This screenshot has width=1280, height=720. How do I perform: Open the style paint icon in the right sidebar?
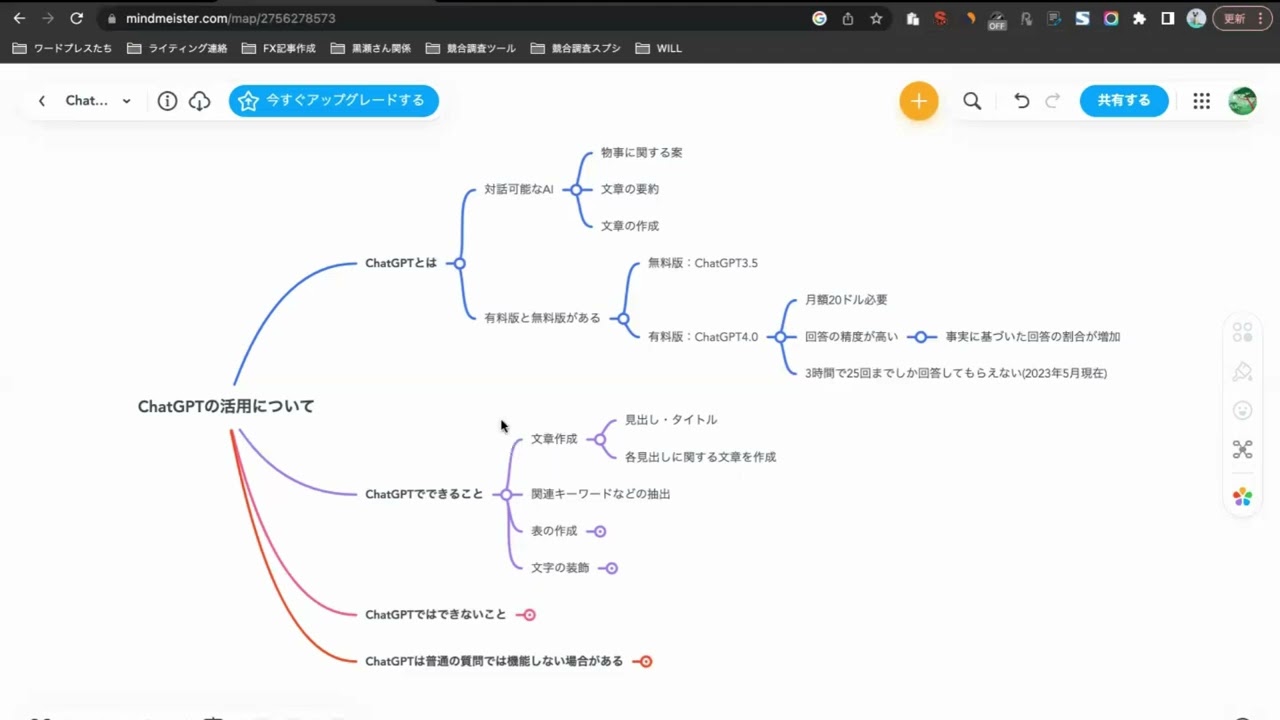(1242, 371)
